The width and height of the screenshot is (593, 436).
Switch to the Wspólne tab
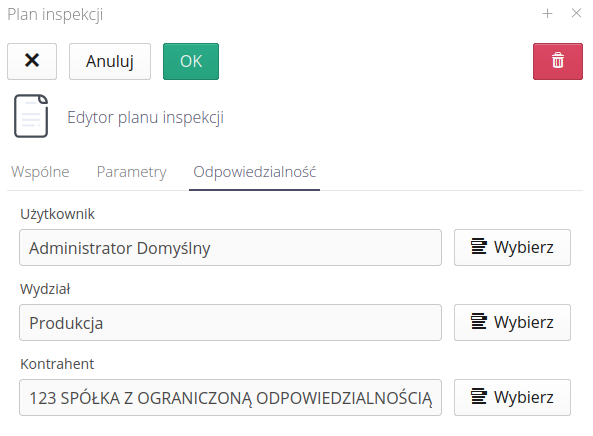point(40,172)
